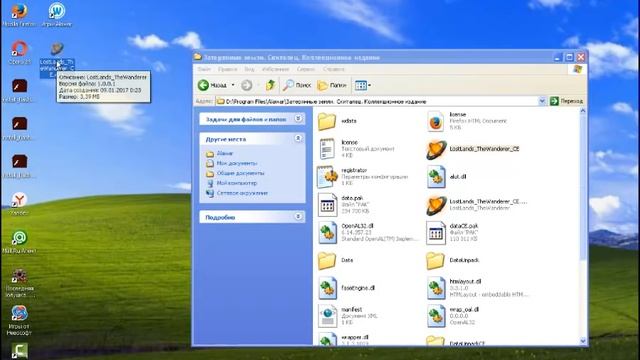
Task: Select the Последняя попытка desktop shortcut
Action: (19, 282)
